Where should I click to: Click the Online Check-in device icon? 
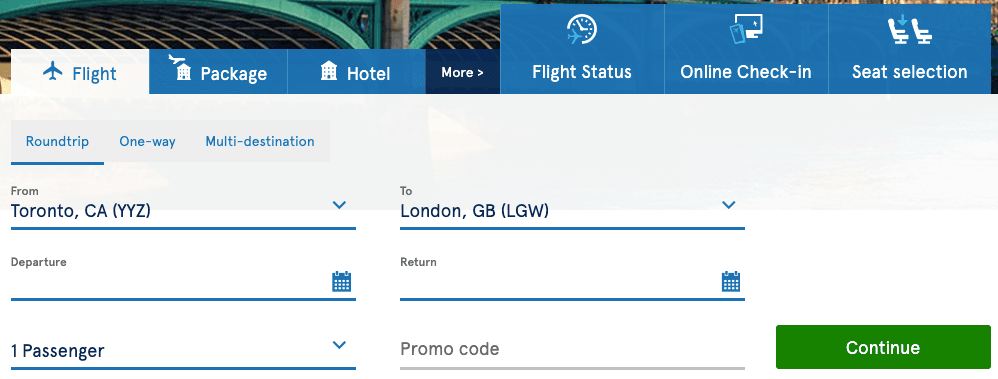click(746, 29)
